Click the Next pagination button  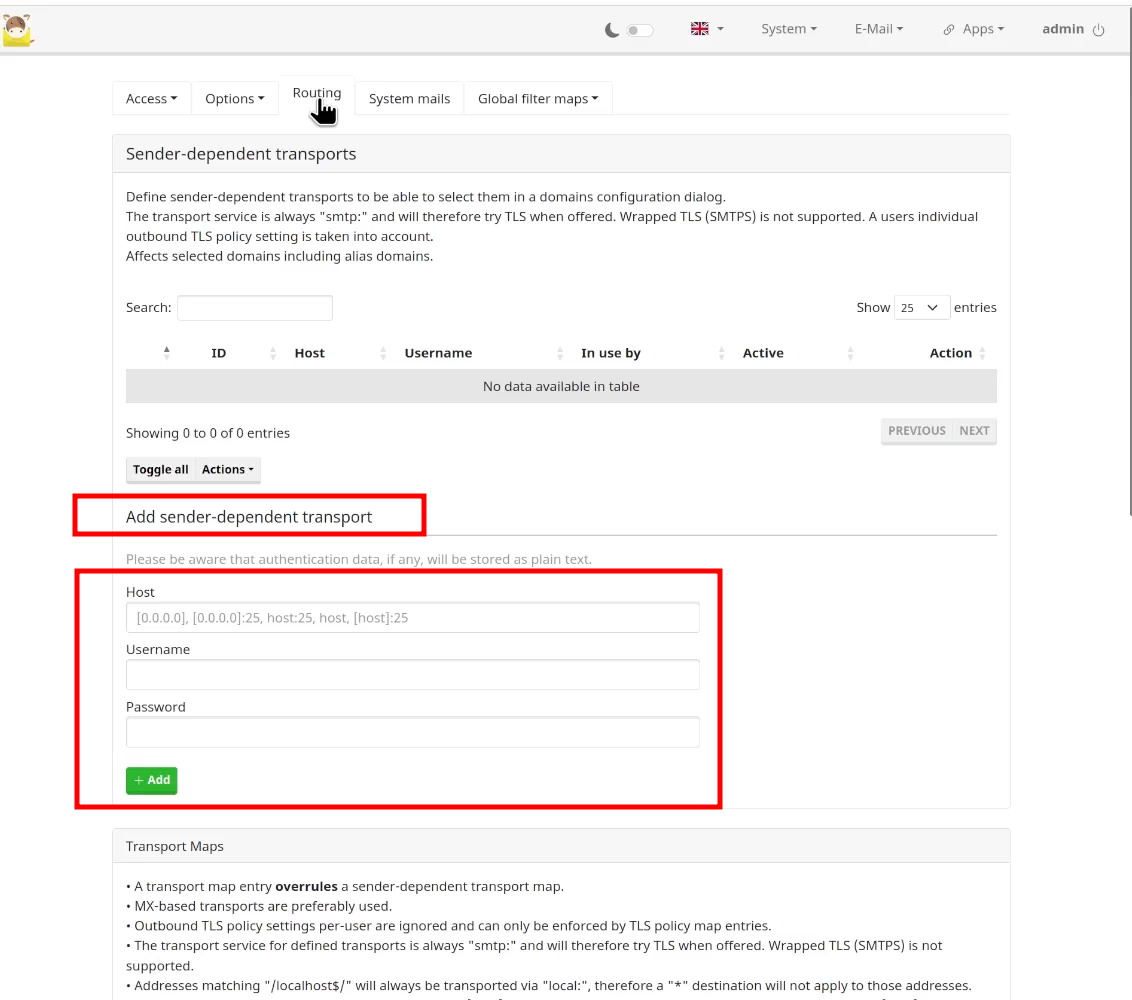click(974, 430)
